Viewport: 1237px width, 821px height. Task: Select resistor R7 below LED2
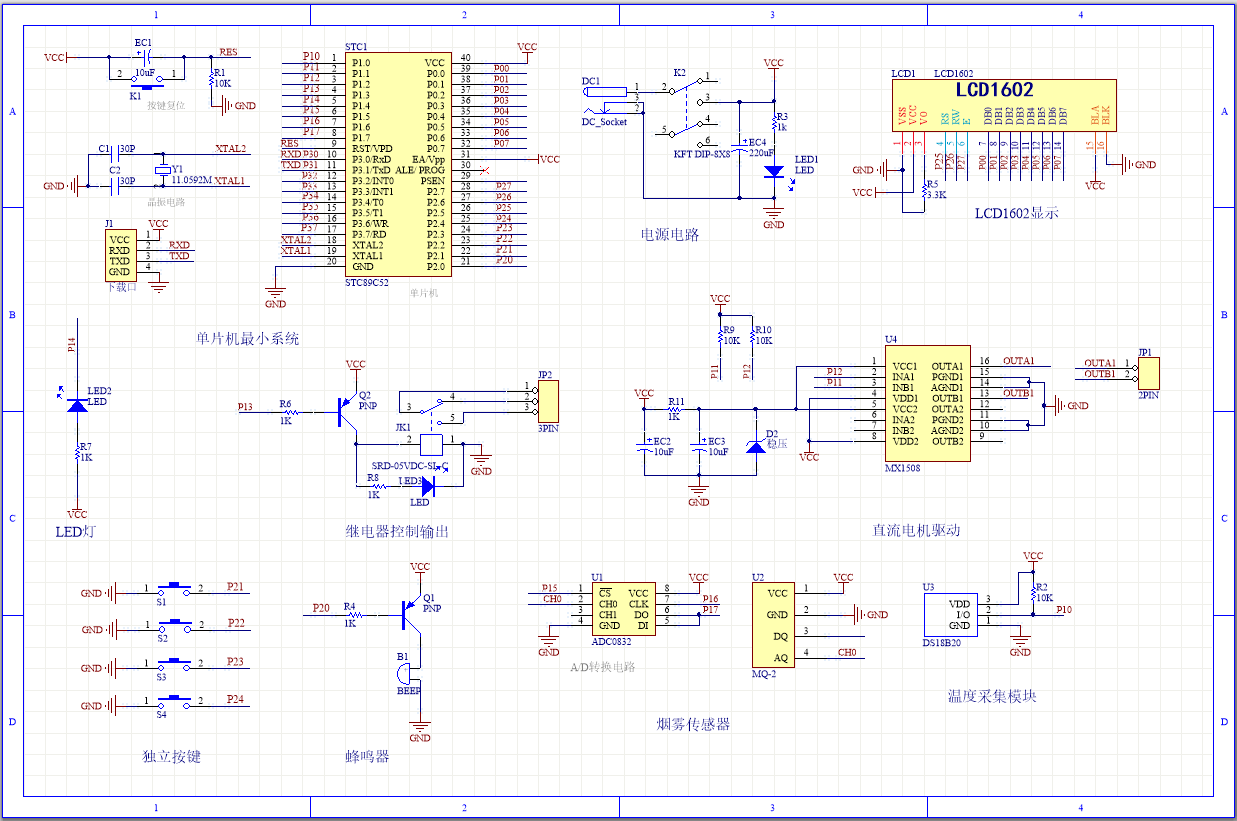pyautogui.click(x=77, y=452)
